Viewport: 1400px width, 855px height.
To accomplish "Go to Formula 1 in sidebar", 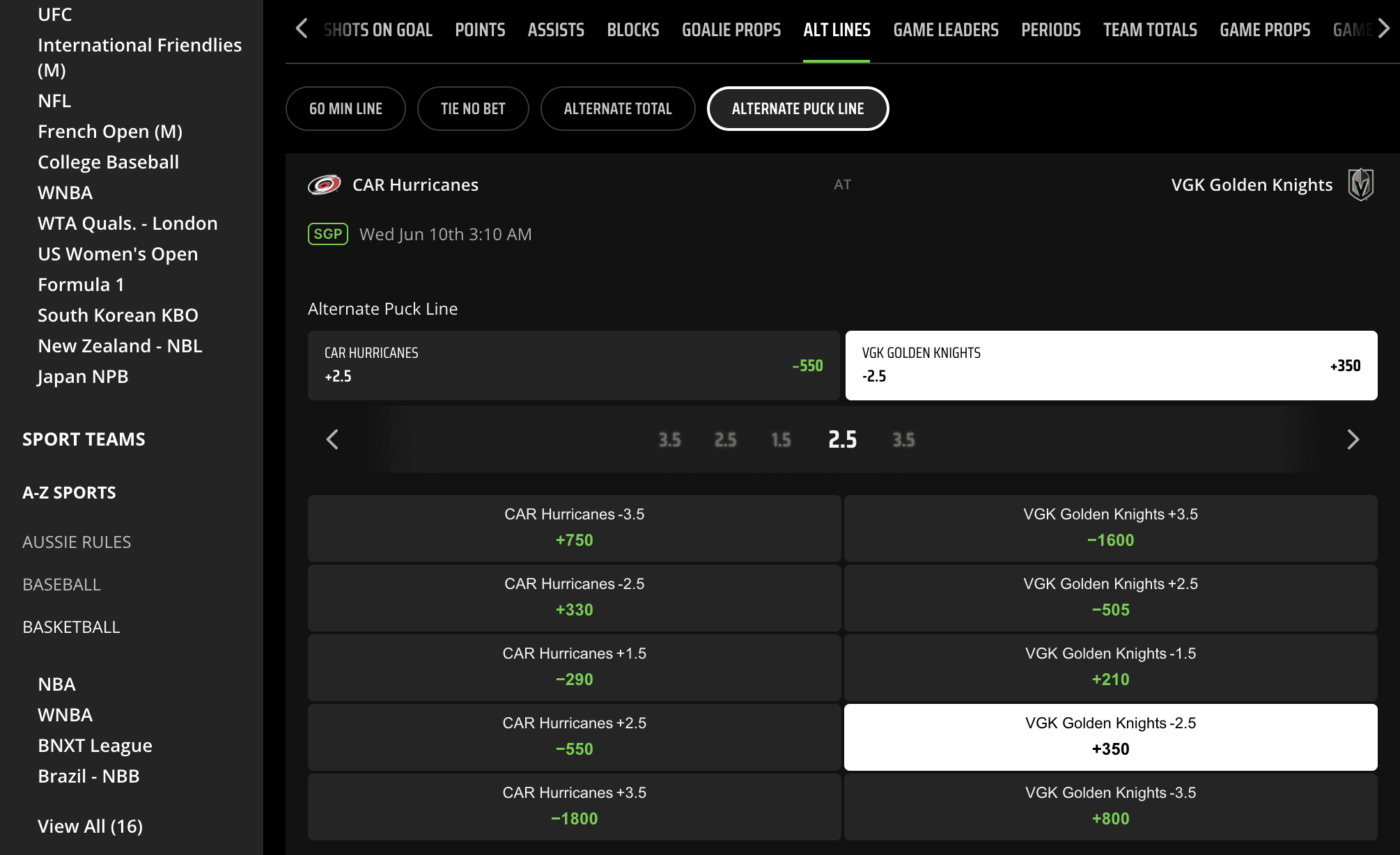I will pos(81,285).
